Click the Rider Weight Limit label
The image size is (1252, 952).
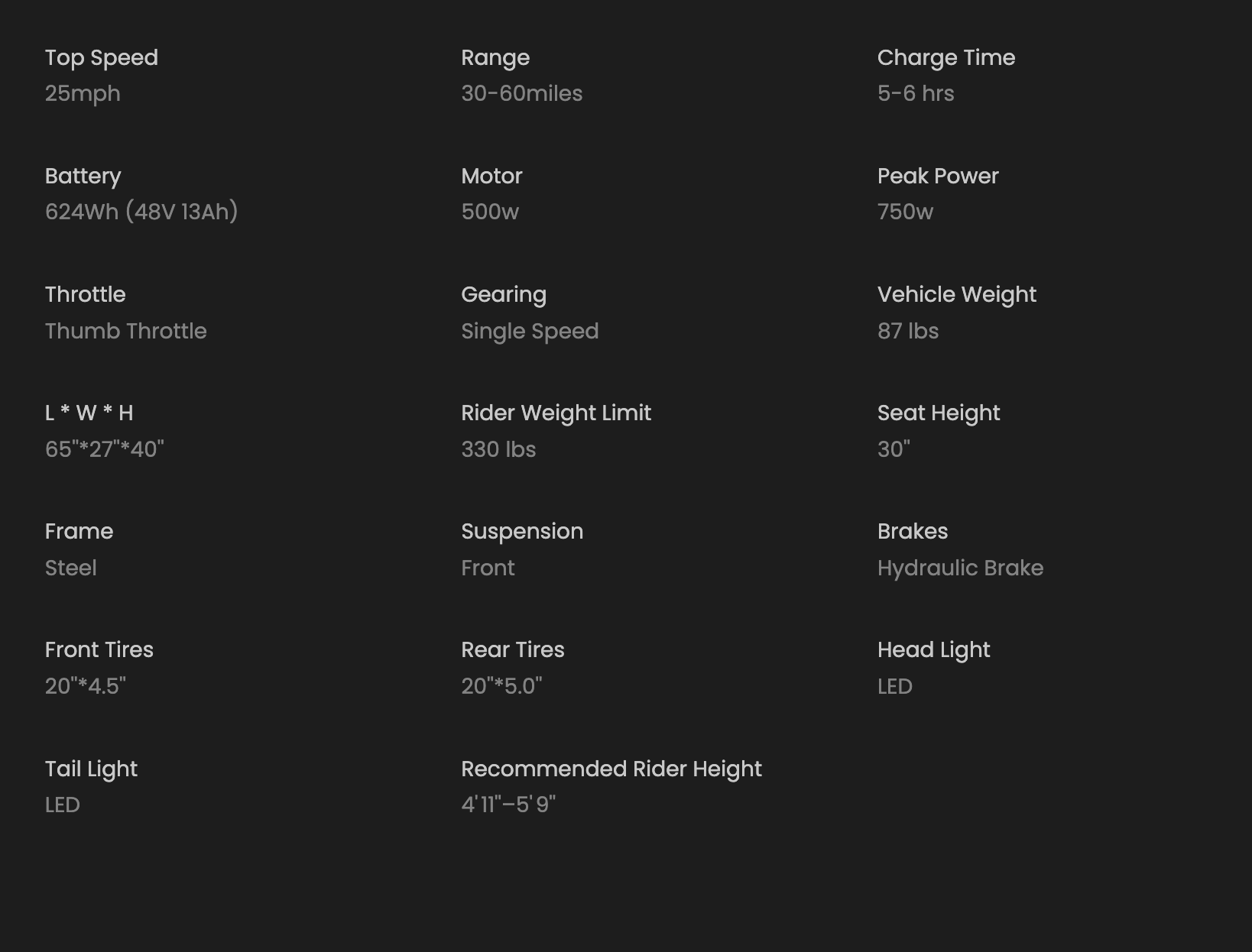click(x=556, y=413)
